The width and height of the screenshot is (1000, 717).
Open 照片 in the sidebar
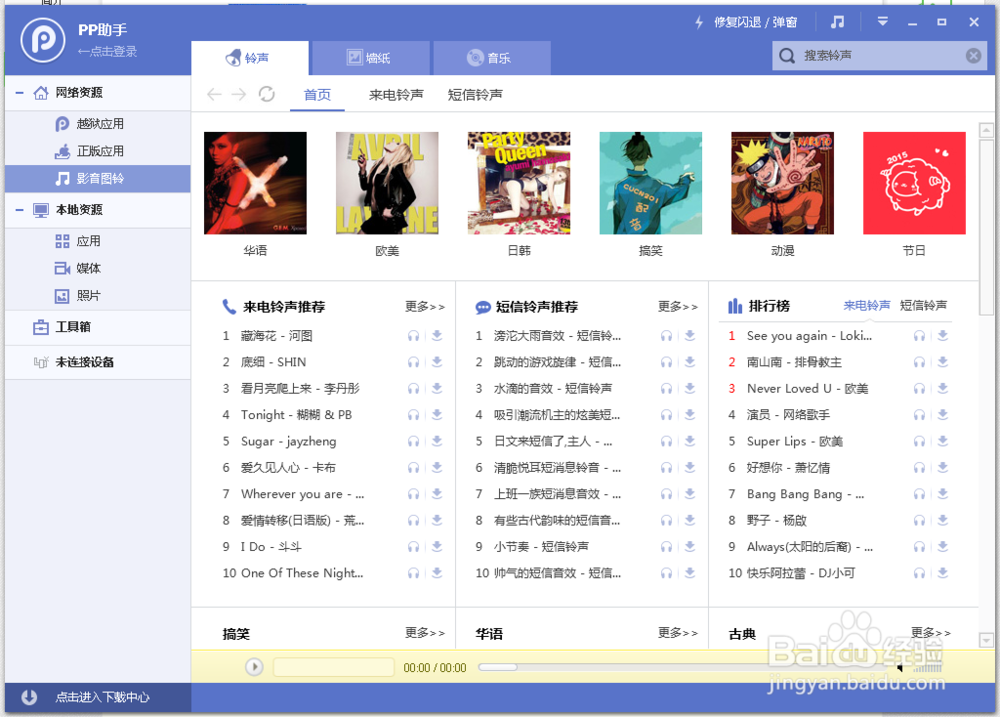point(98,296)
